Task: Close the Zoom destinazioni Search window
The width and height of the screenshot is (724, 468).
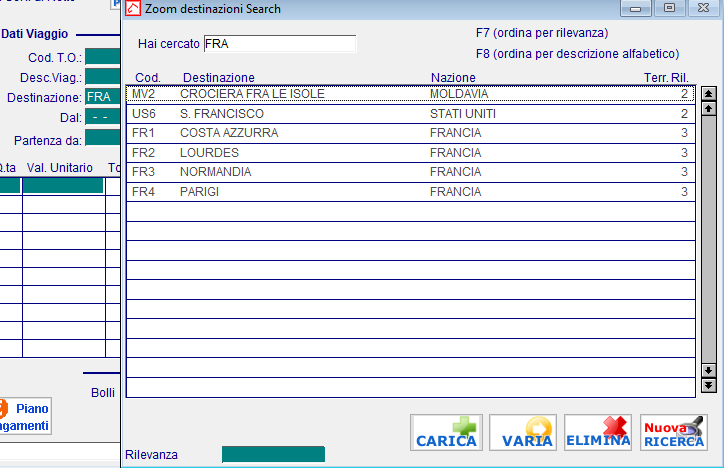Action: [703, 8]
